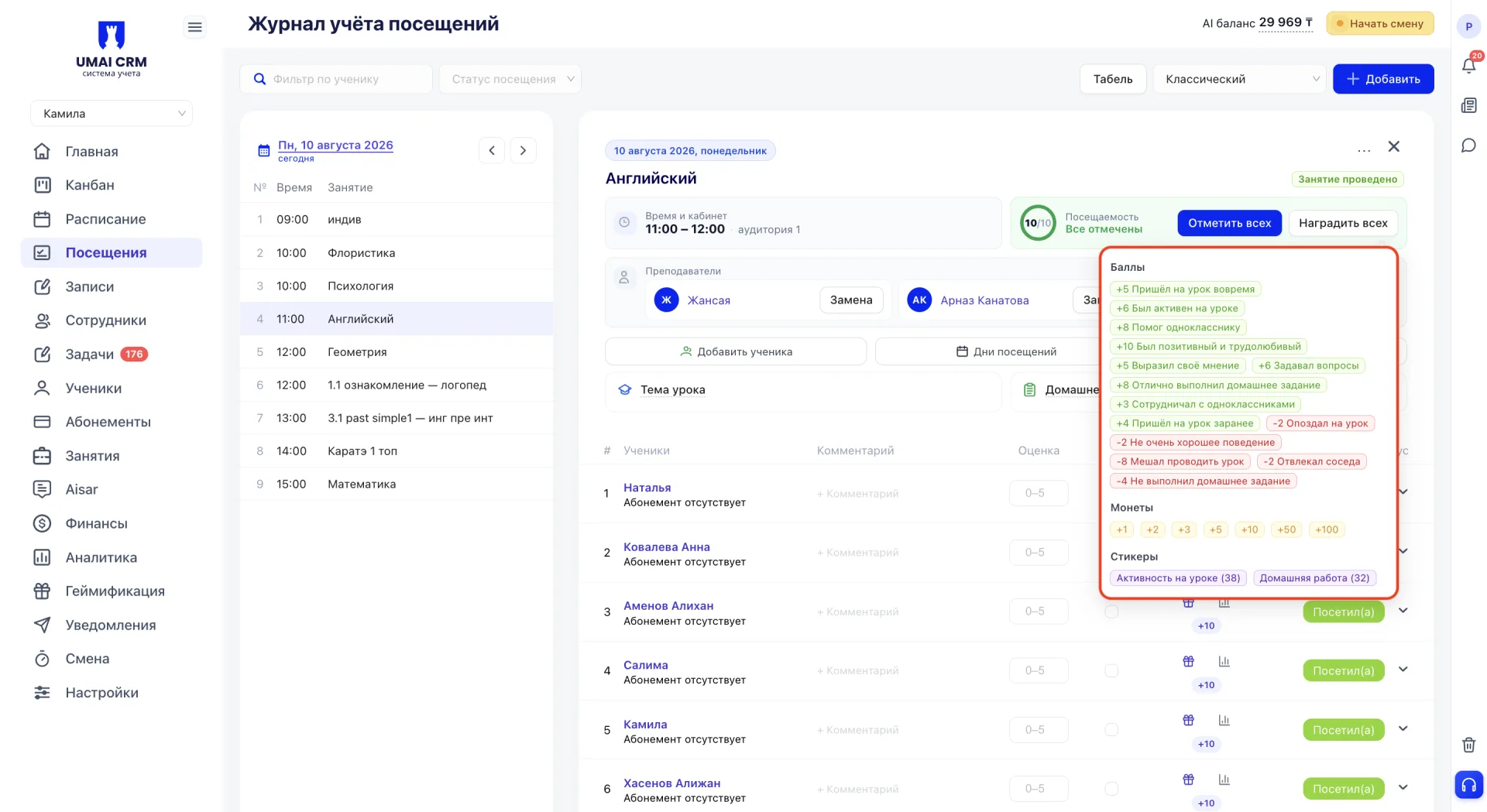The width and height of the screenshot is (1487, 812).
Task: Open the Табель view
Action: (x=1113, y=79)
